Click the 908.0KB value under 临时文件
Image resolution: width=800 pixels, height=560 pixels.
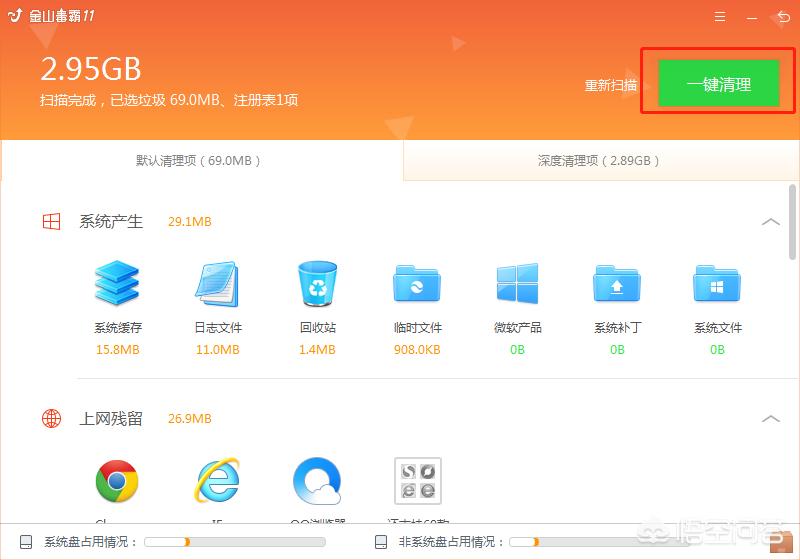pos(417,350)
